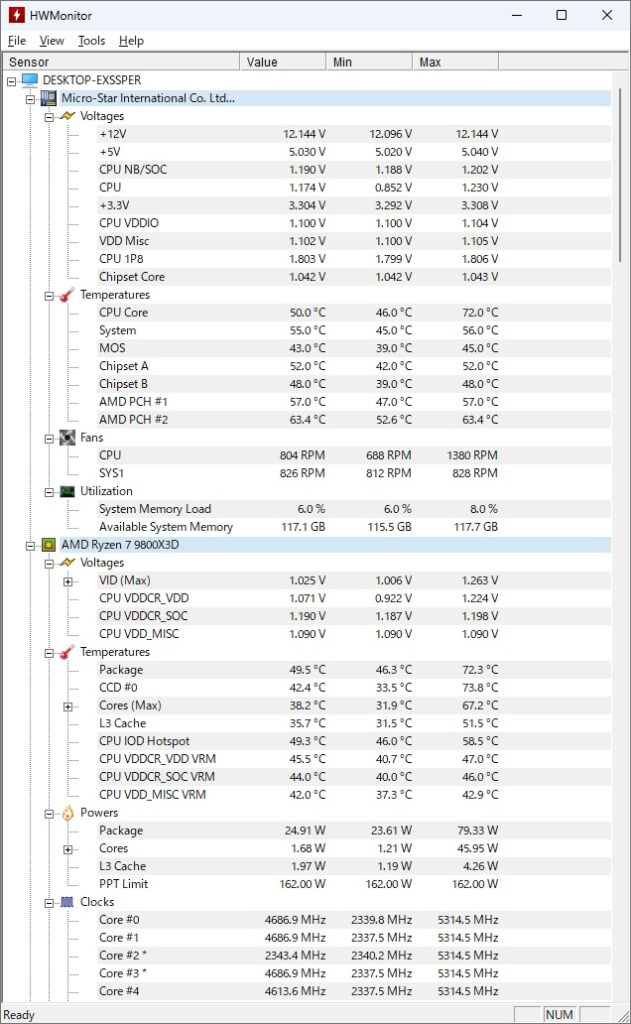Expand the VID (Max) voltage entry

(x=68, y=582)
